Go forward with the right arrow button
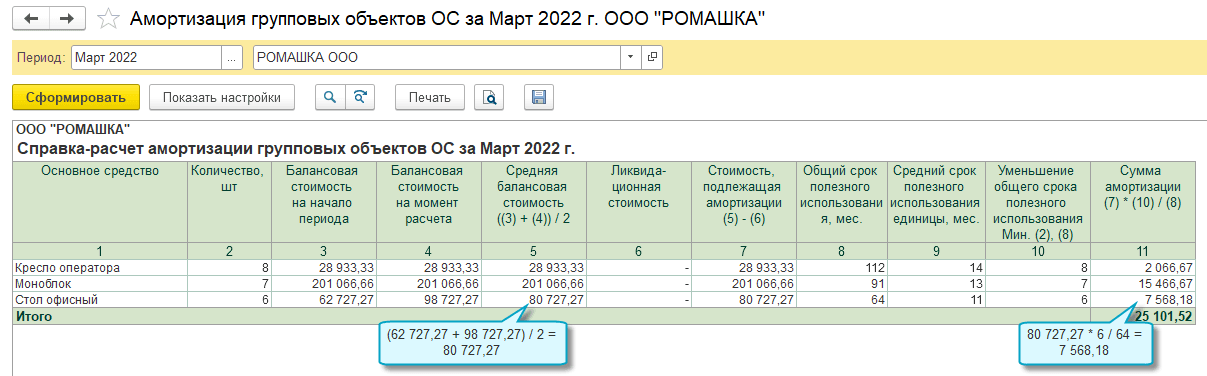The width and height of the screenshot is (1207, 376). click(67, 19)
